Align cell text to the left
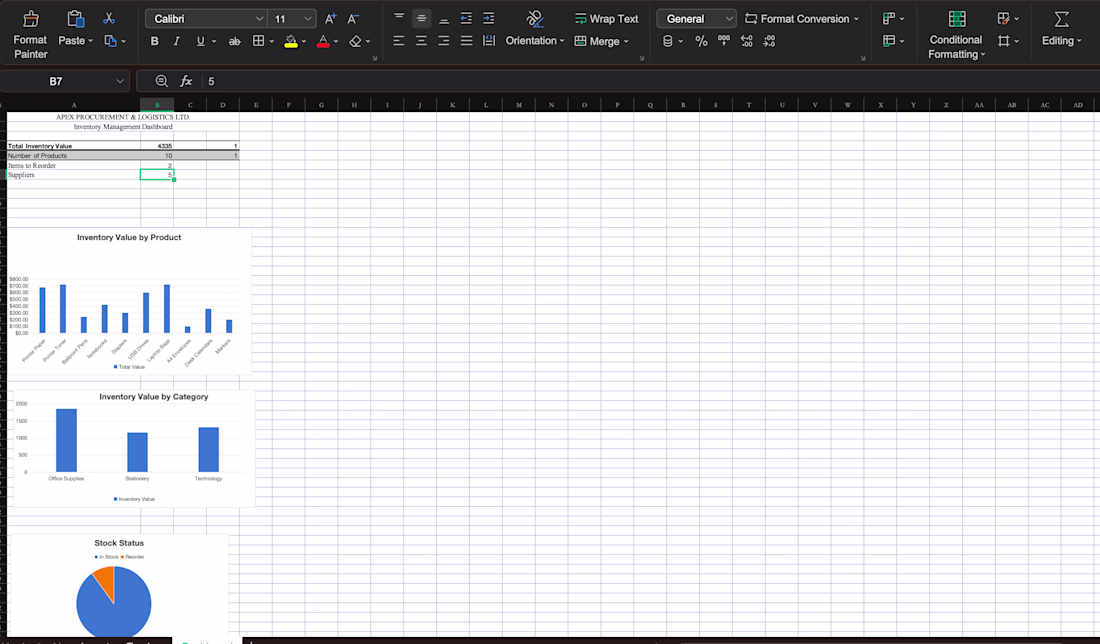 click(x=398, y=41)
